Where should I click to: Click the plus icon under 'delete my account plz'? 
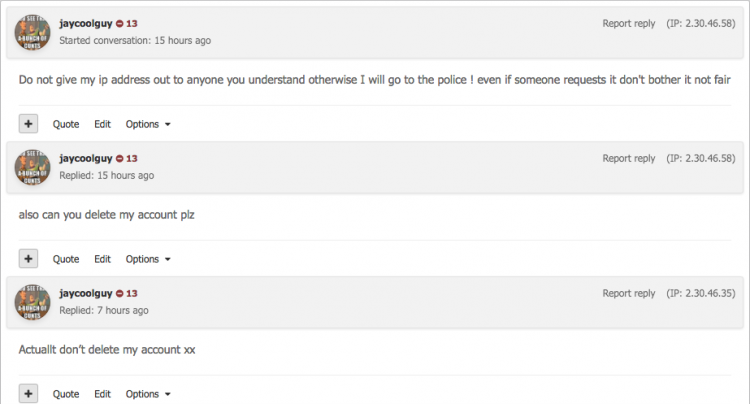coord(28,259)
